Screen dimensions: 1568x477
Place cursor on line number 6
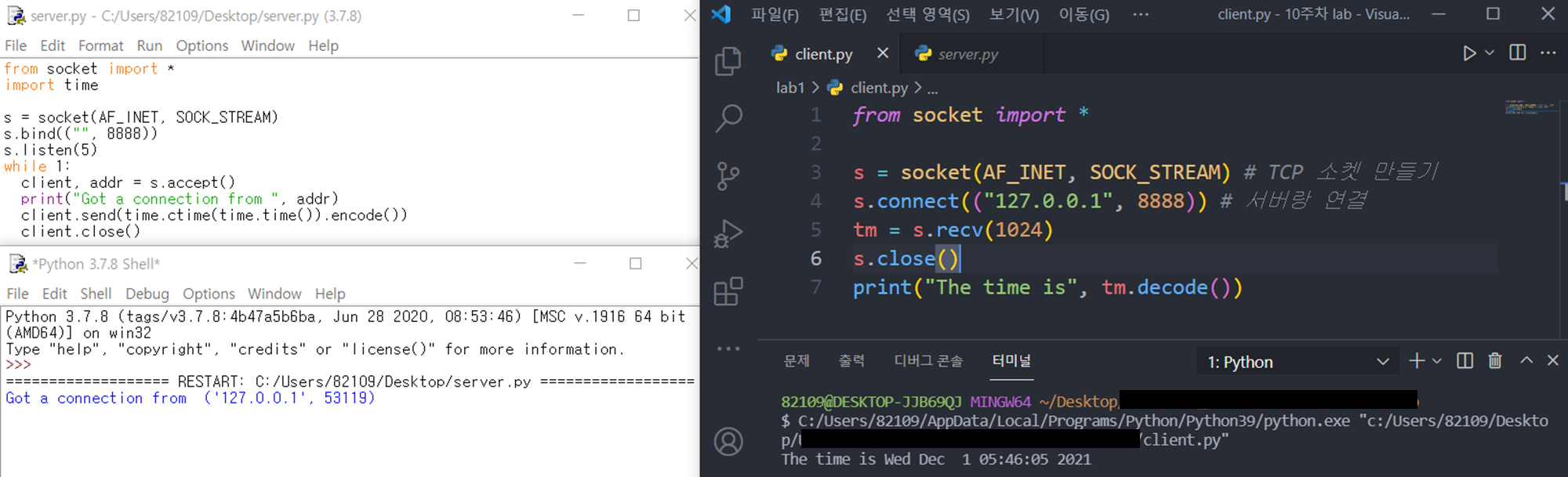pyautogui.click(x=816, y=258)
